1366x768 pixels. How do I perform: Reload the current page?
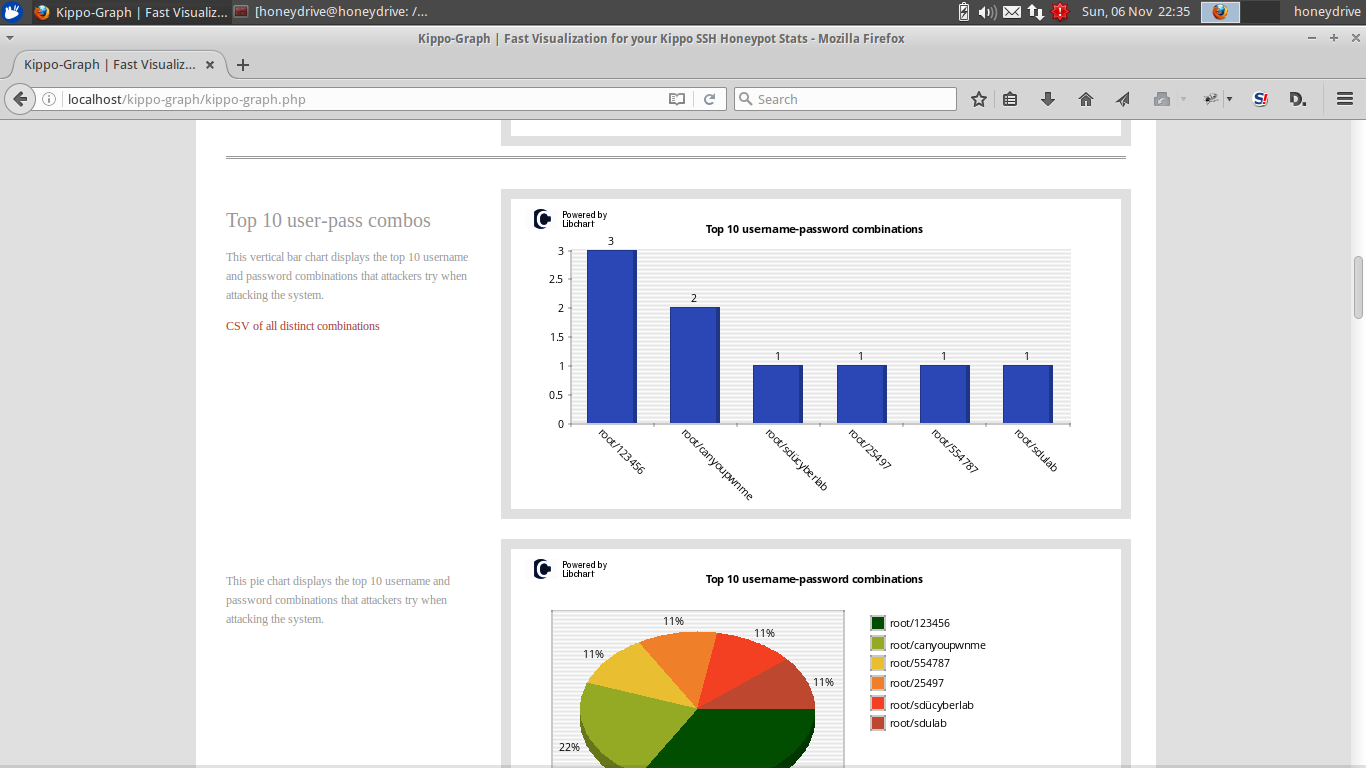(x=709, y=99)
